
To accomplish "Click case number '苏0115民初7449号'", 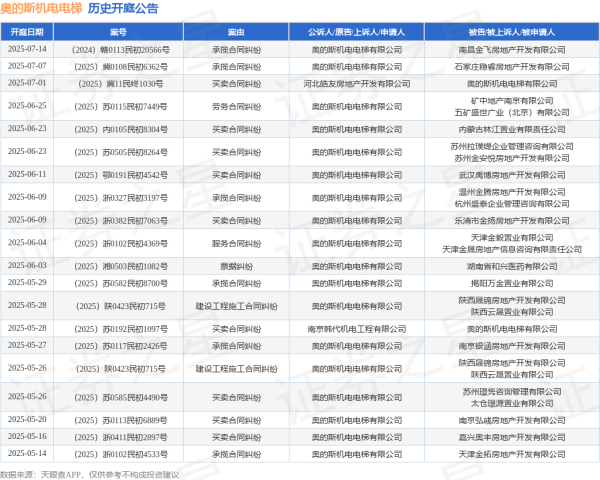I will pyautogui.click(x=121, y=106).
